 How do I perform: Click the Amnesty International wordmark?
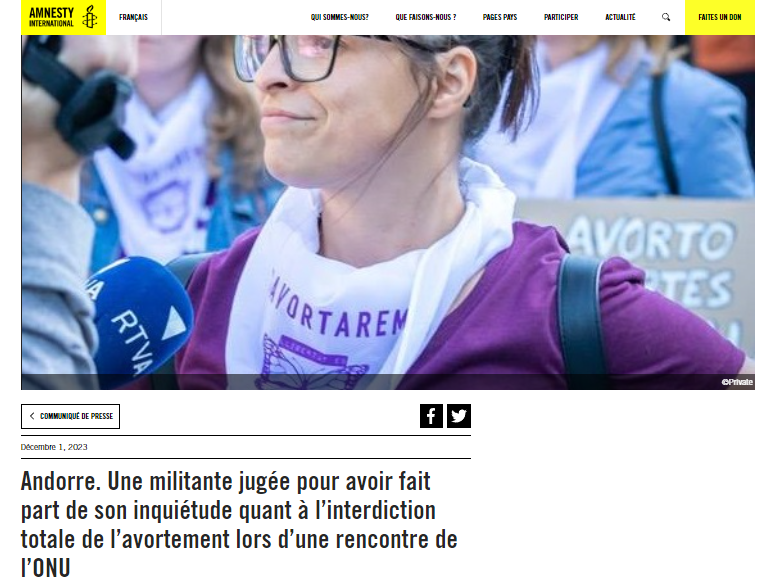click(51, 17)
